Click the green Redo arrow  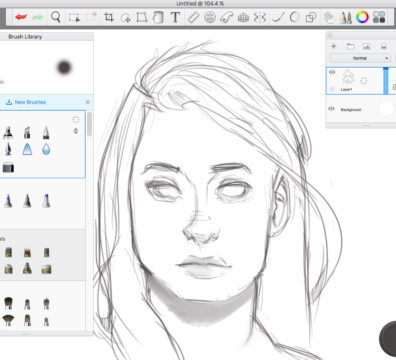(x=38, y=17)
